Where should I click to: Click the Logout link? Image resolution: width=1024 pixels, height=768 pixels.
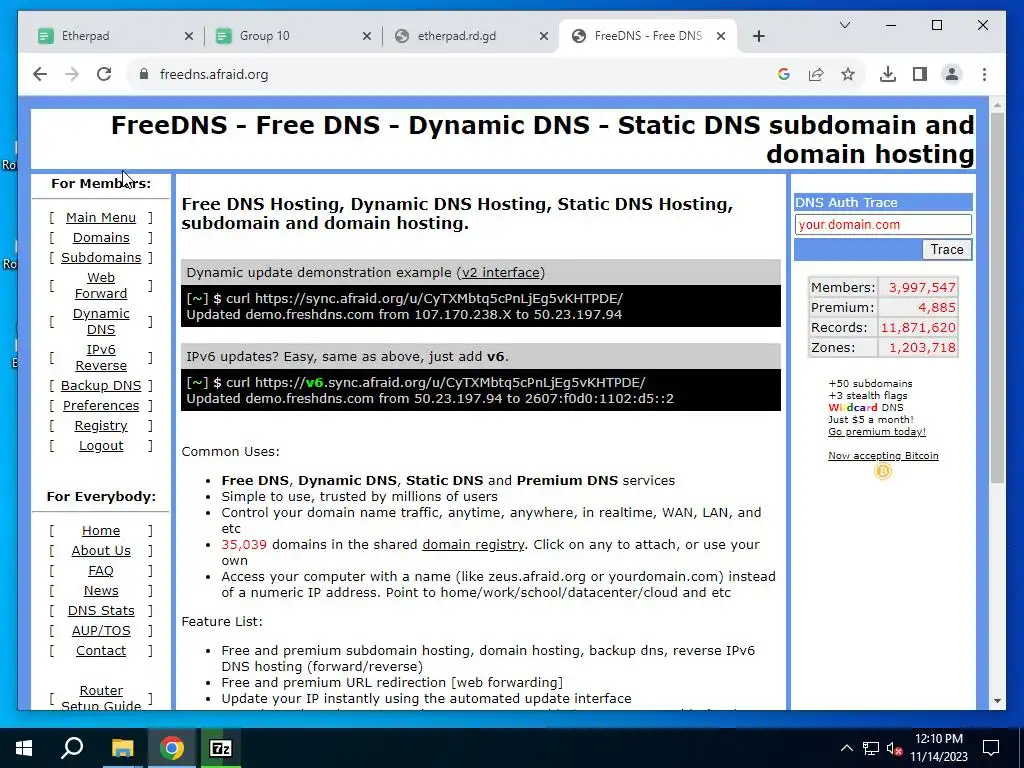[x=101, y=446]
